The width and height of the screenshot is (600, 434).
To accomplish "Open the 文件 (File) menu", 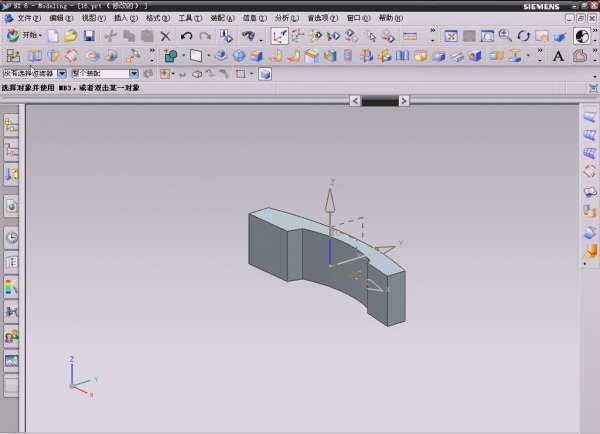I will 29,18.
